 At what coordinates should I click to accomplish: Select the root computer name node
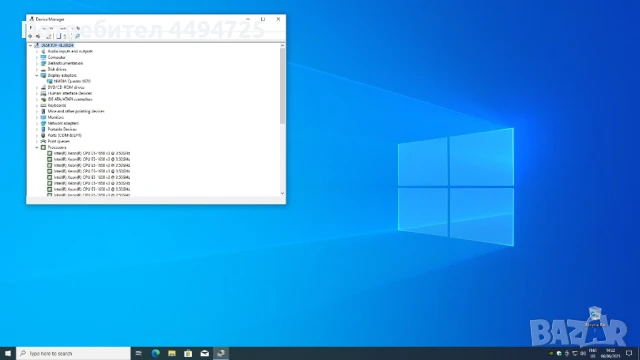click(x=57, y=45)
